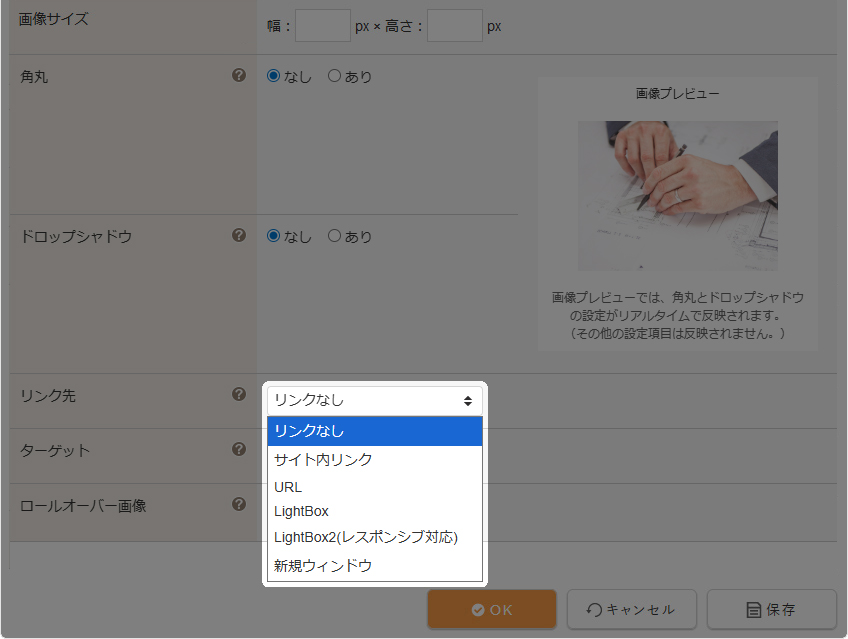Screen dimensions: 848x639
Task: Click help icon next to ドロップシャドウ
Action: [239, 236]
